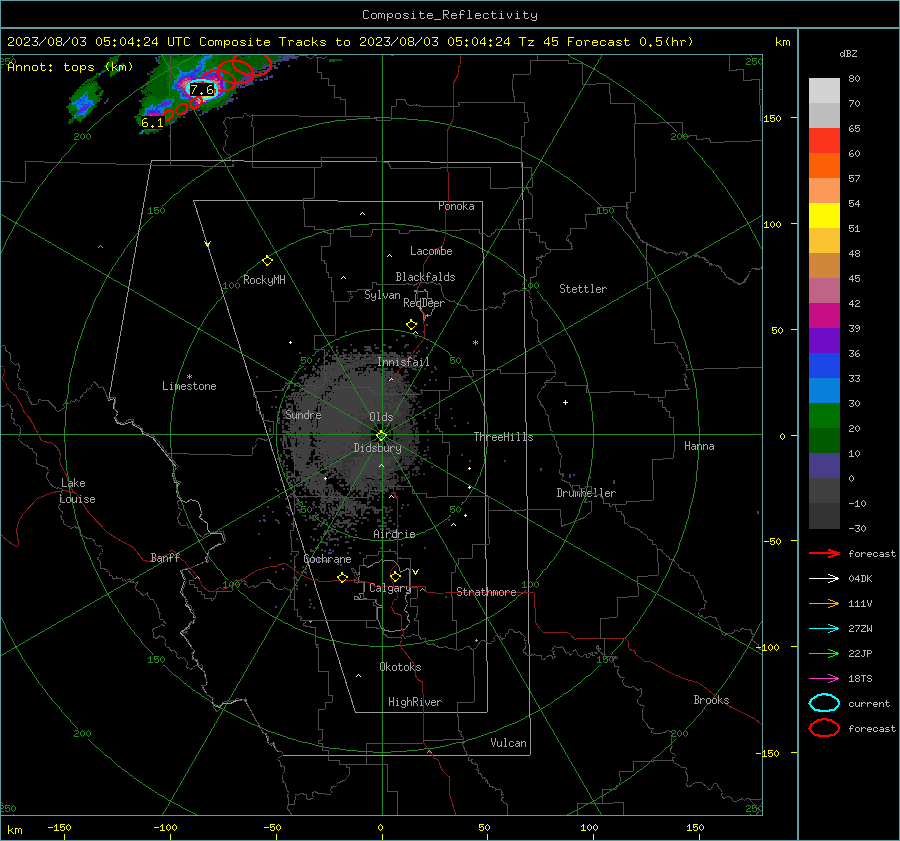Screen dimensions: 900x841
Task: Click the 'HighRiver' city label
Action: tap(415, 702)
